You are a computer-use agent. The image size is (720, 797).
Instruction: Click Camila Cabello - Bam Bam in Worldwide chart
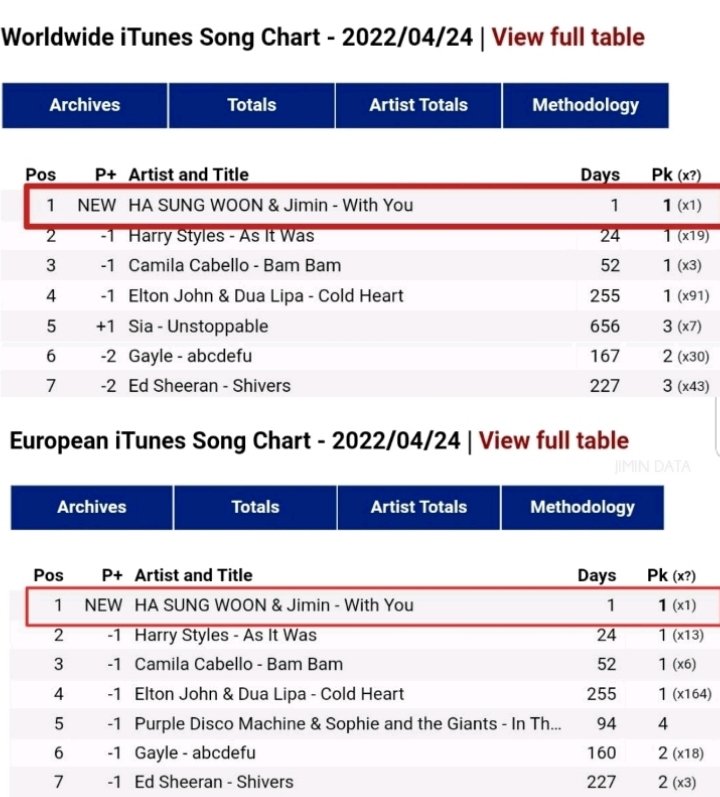point(234,266)
